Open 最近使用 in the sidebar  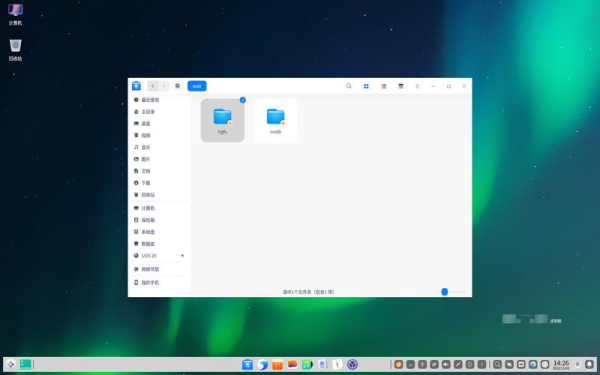coord(160,100)
